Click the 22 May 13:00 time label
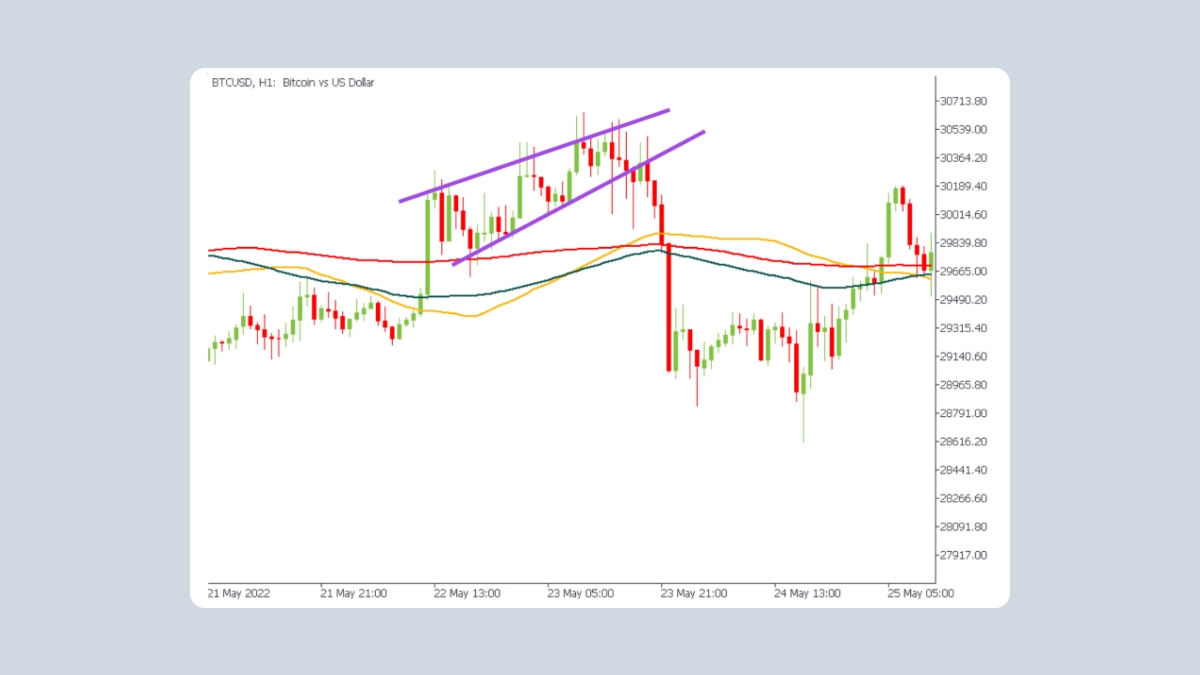 pos(466,593)
